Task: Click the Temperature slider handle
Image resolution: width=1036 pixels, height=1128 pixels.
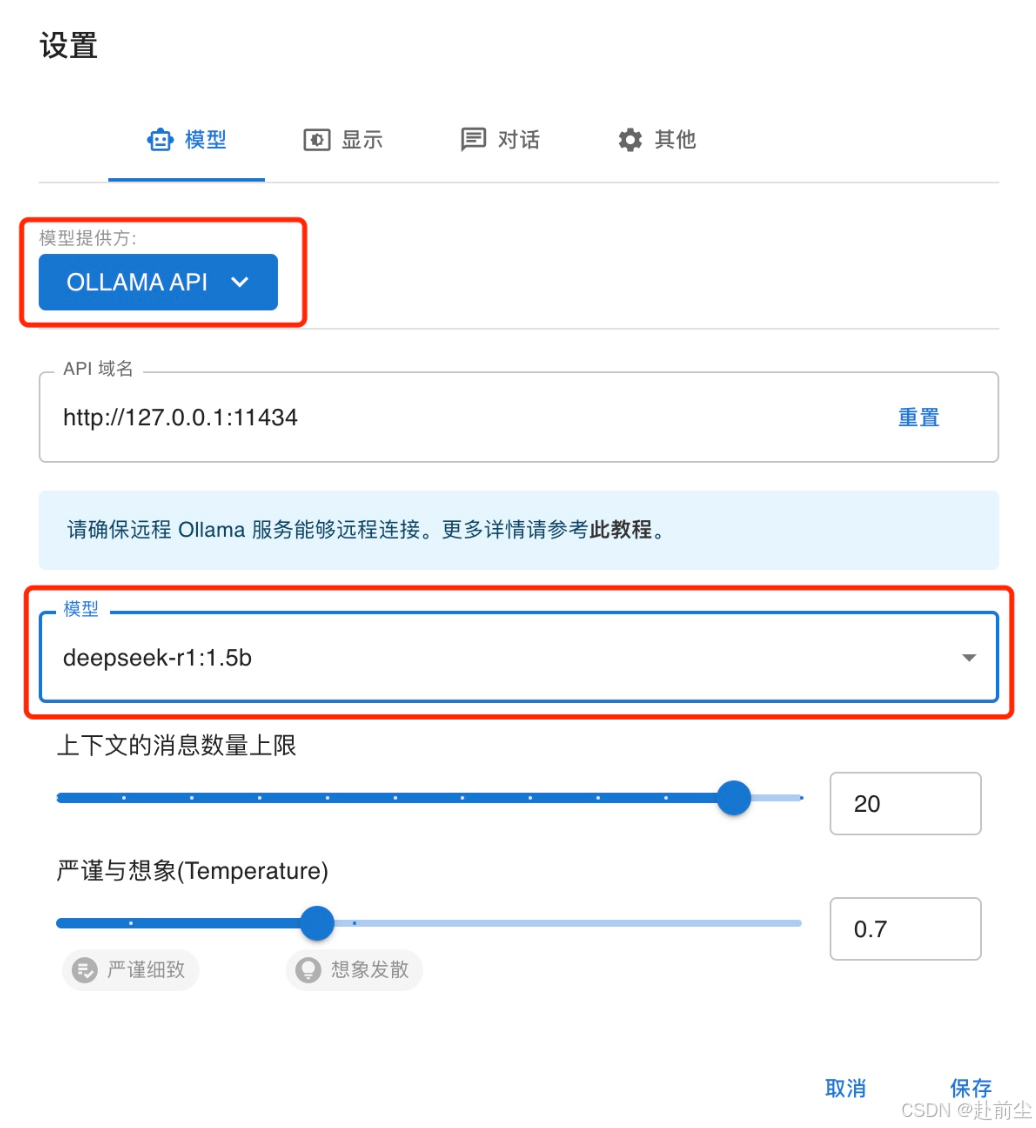Action: [x=317, y=923]
